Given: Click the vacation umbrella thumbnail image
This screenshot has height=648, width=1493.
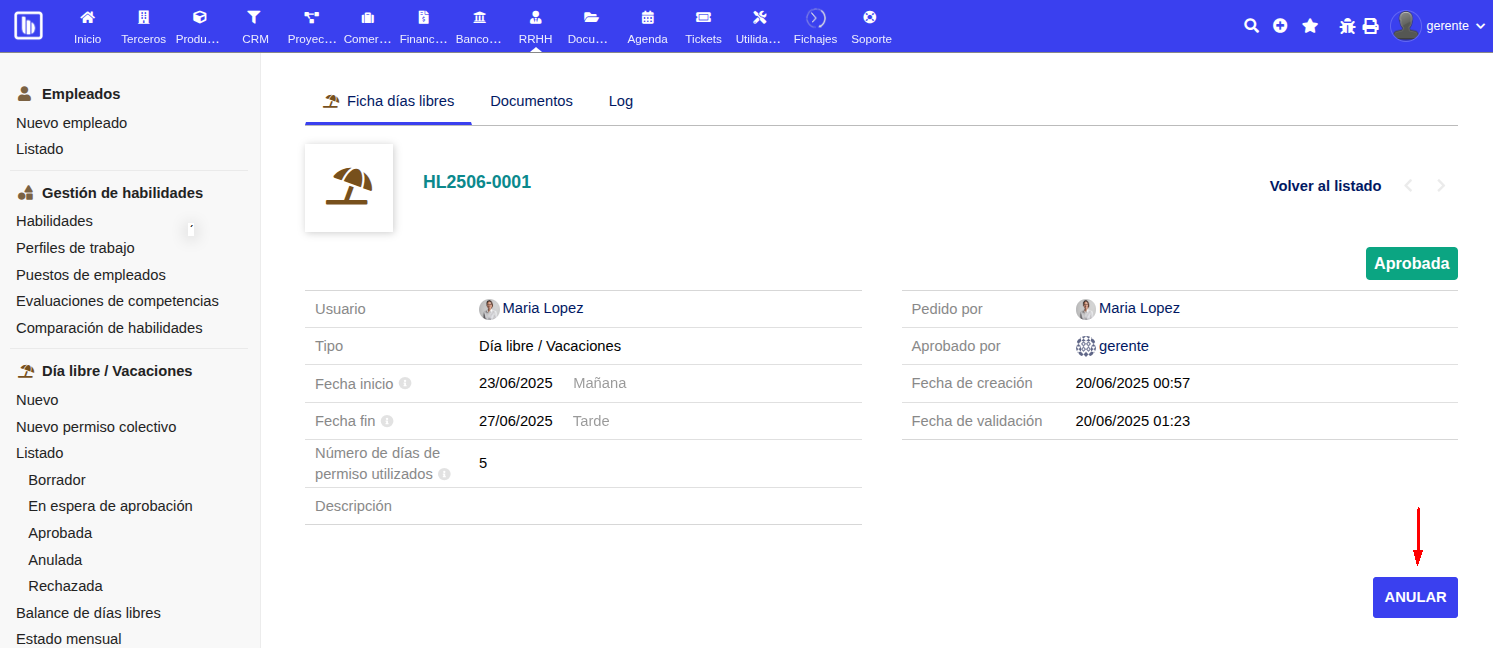Looking at the screenshot, I should point(349,188).
